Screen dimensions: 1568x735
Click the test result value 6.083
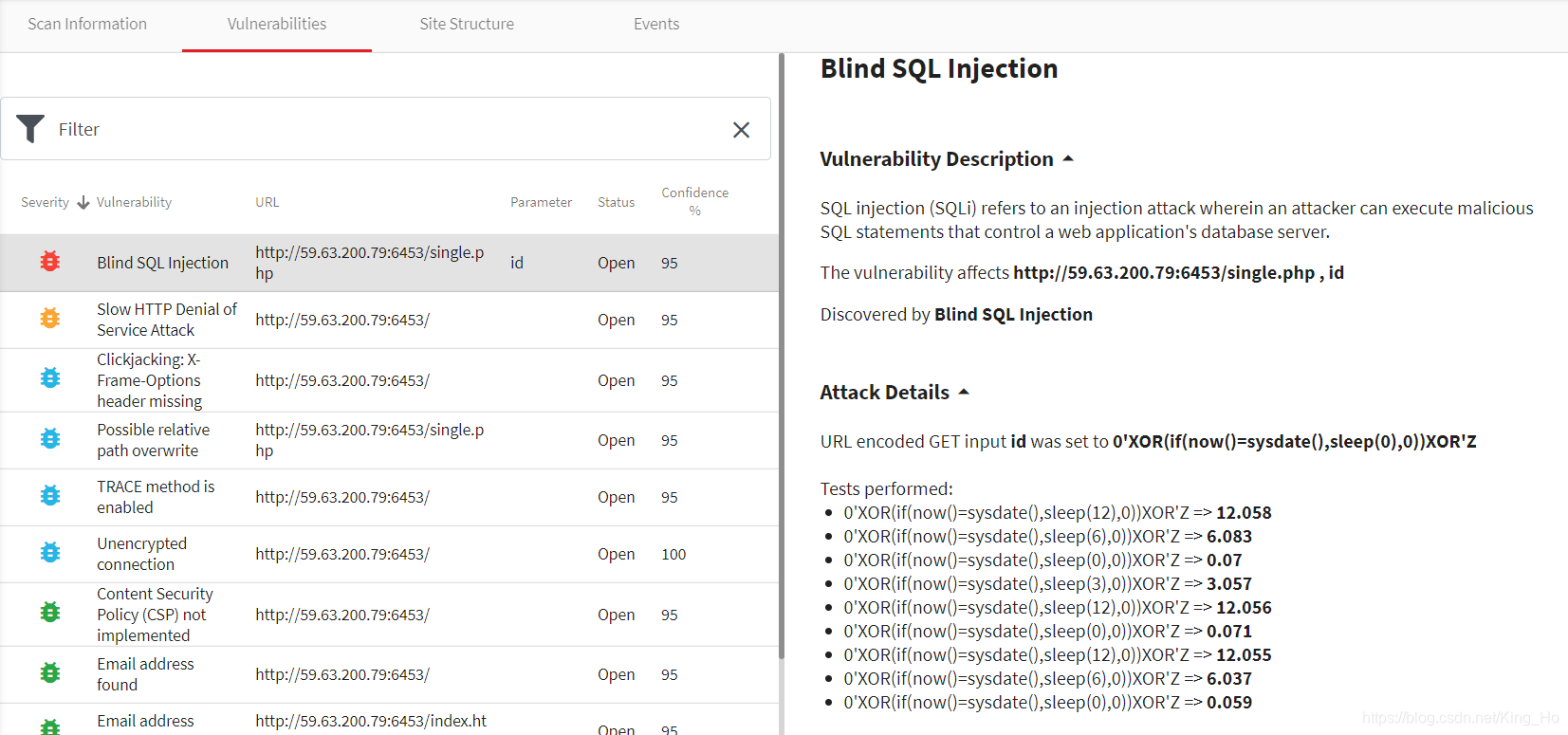pos(1229,536)
